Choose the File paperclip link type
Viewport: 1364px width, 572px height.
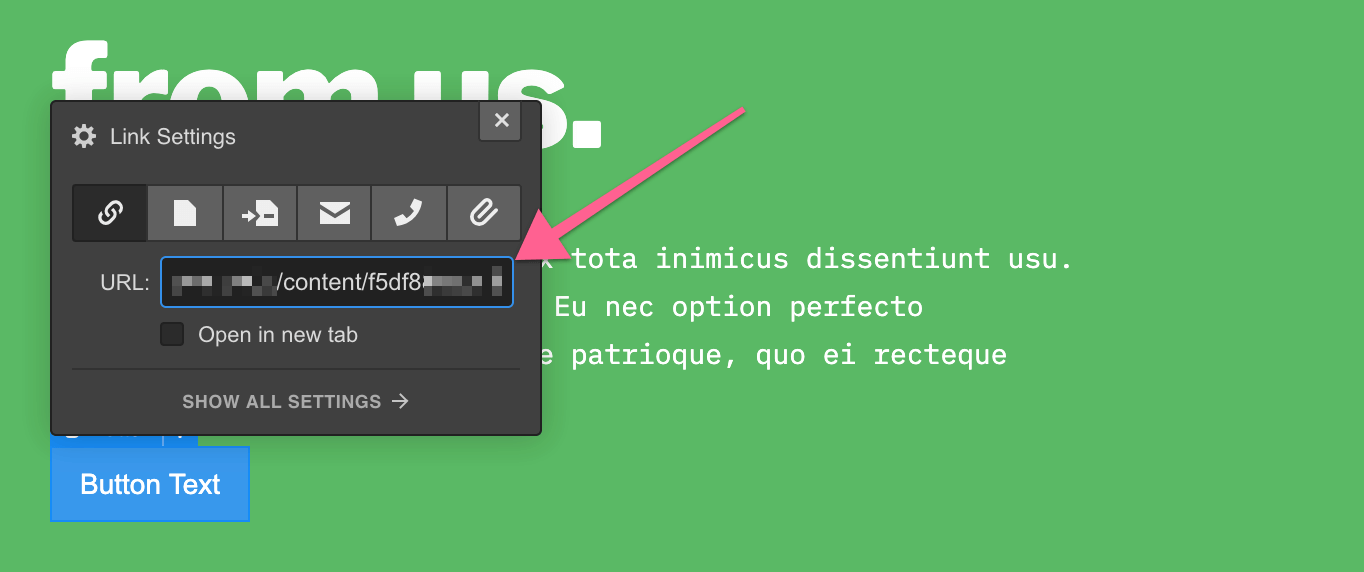[x=484, y=213]
